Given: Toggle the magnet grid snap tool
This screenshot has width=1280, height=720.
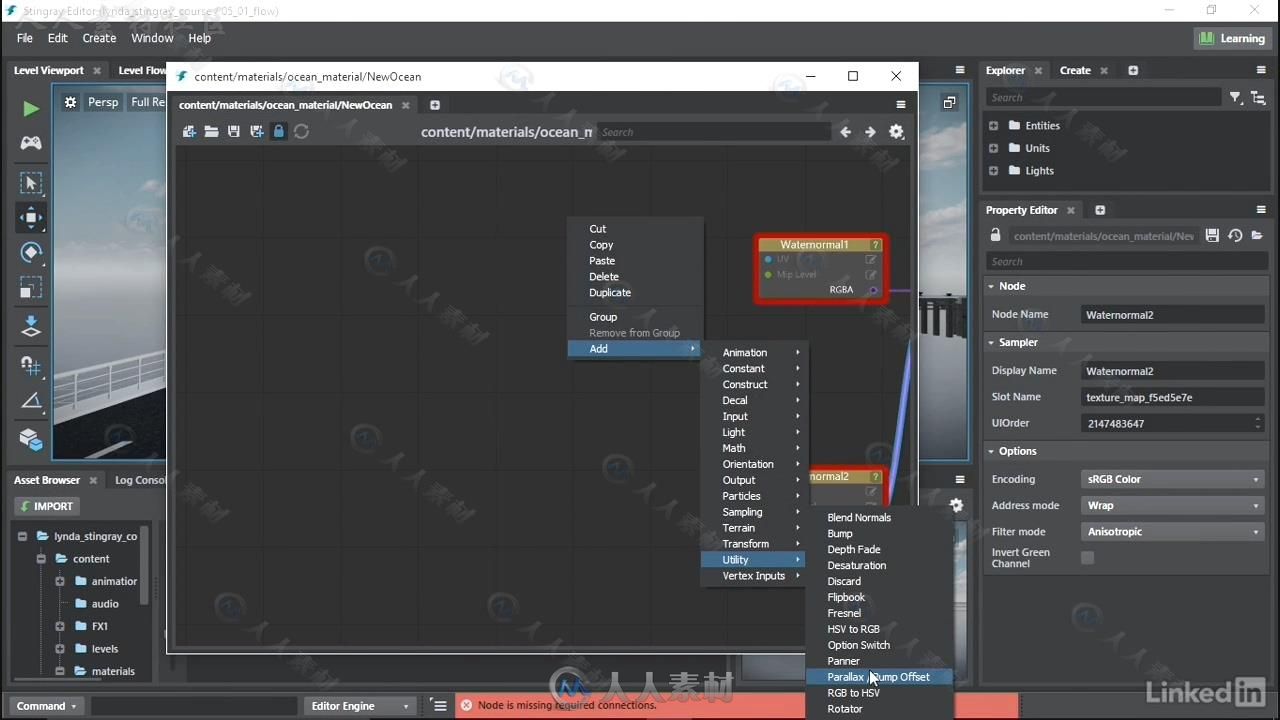Looking at the screenshot, I should tap(31, 365).
